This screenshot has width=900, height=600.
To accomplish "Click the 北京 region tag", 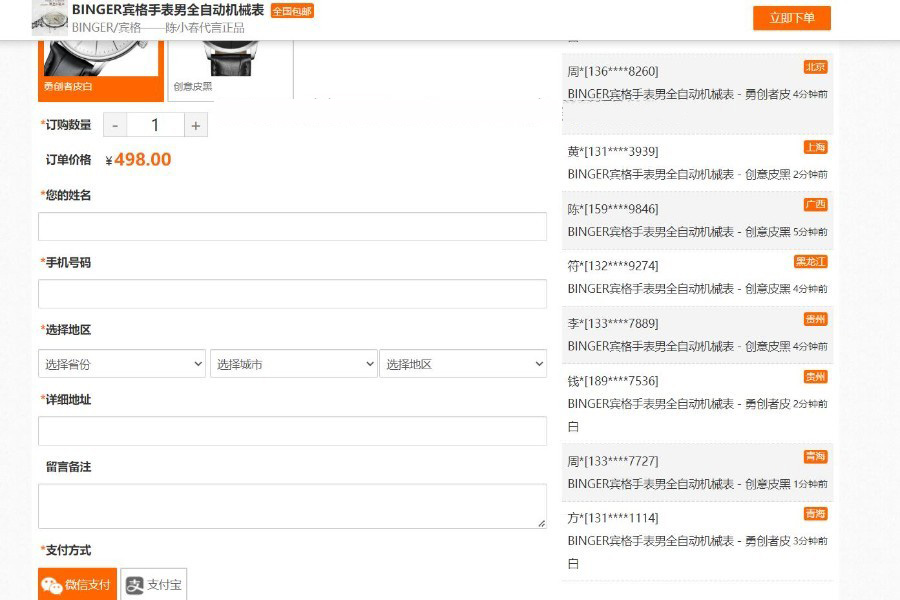I will (x=815, y=67).
